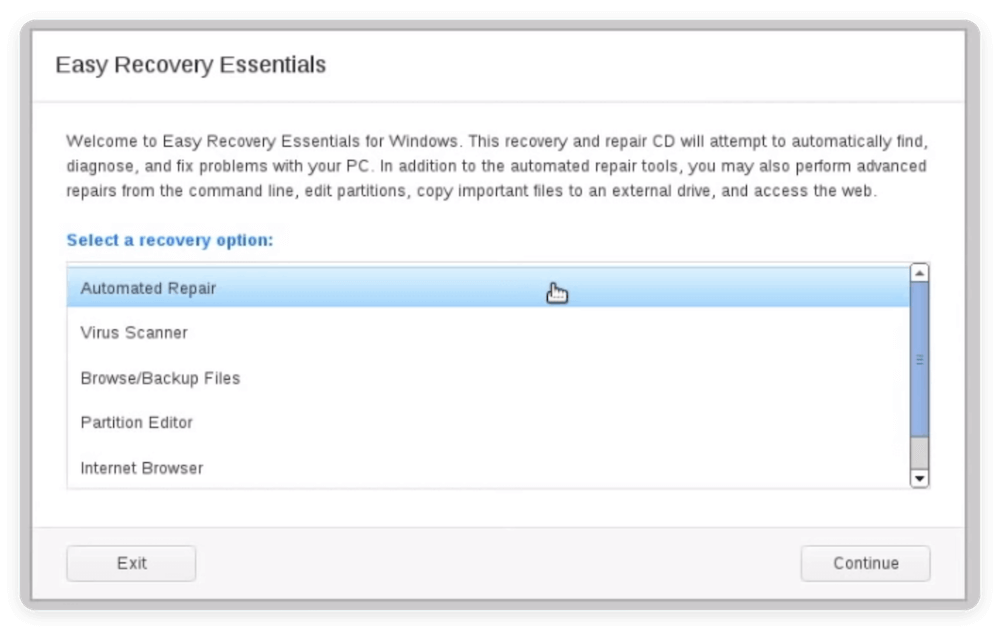The width and height of the screenshot is (1000, 630).
Task: Click the separator line under the title
Action: [496, 101]
